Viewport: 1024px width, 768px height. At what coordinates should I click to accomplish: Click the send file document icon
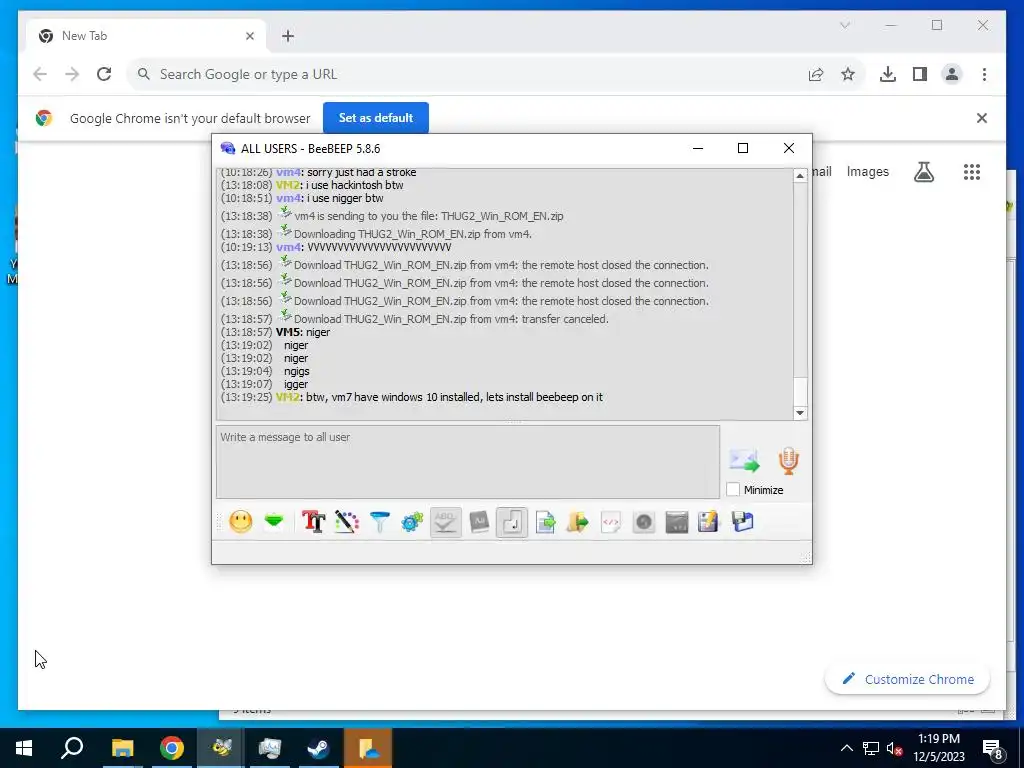(545, 522)
